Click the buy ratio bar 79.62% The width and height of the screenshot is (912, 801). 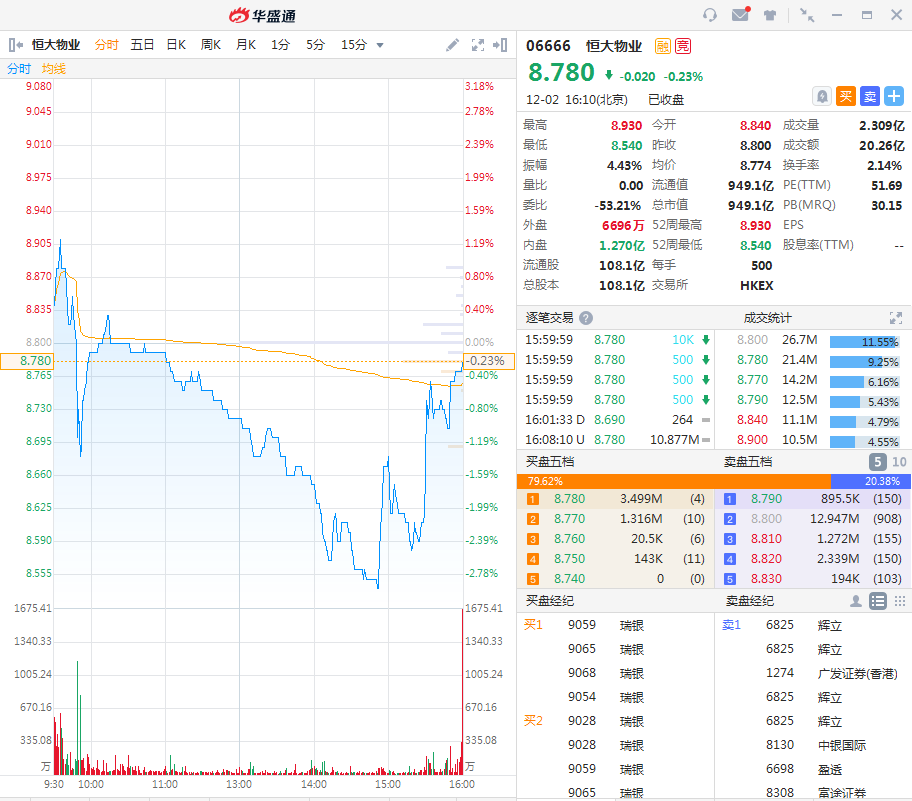click(674, 481)
